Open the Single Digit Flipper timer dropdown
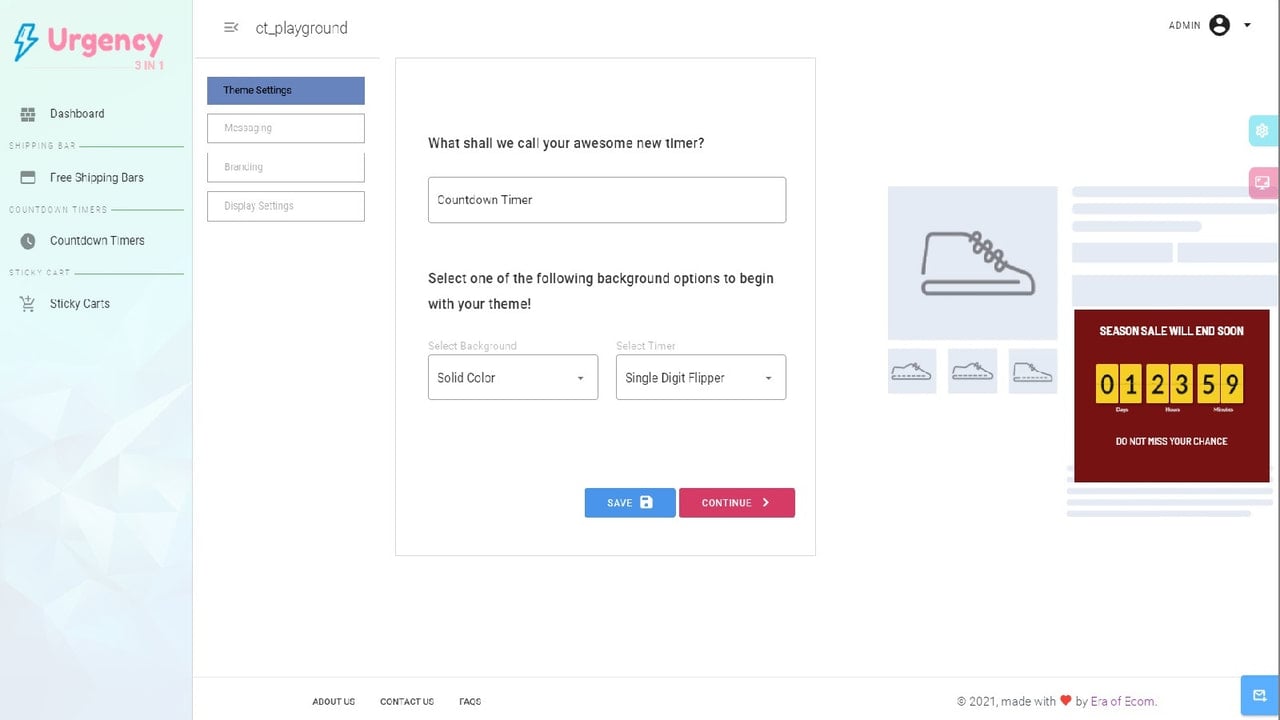Screen dimensions: 1280x720 (x=701, y=377)
